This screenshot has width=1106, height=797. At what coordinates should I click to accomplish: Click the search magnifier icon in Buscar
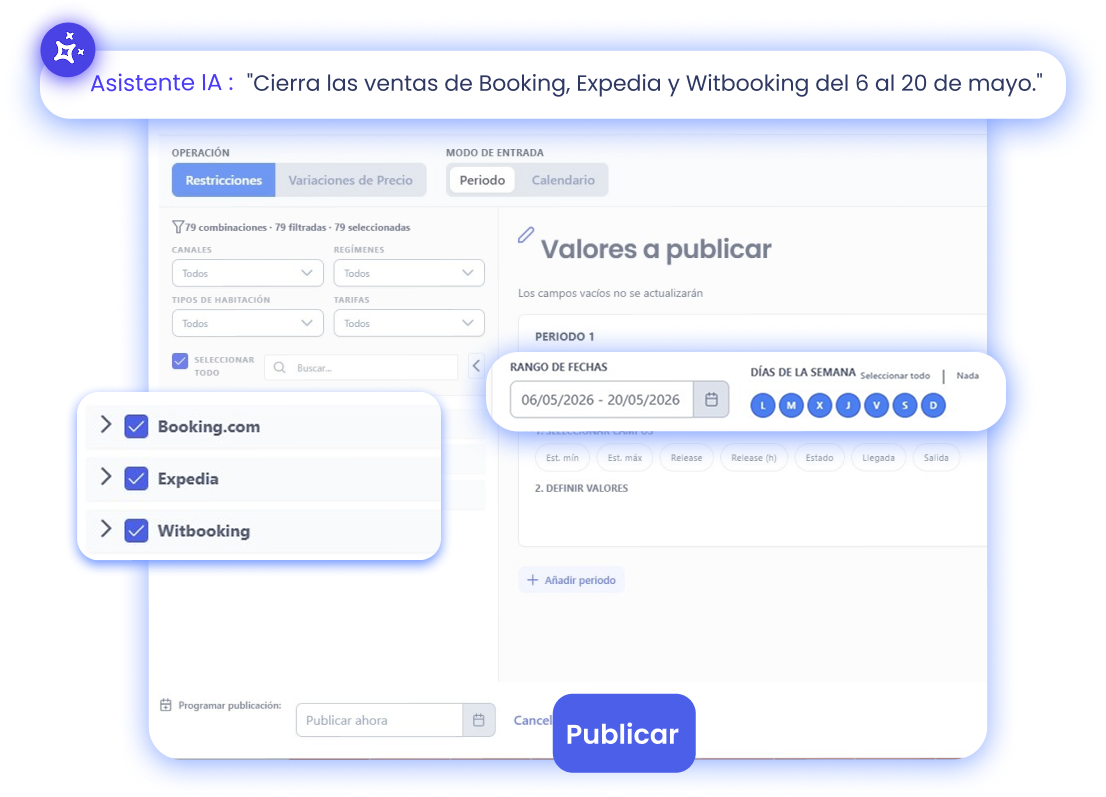click(280, 367)
